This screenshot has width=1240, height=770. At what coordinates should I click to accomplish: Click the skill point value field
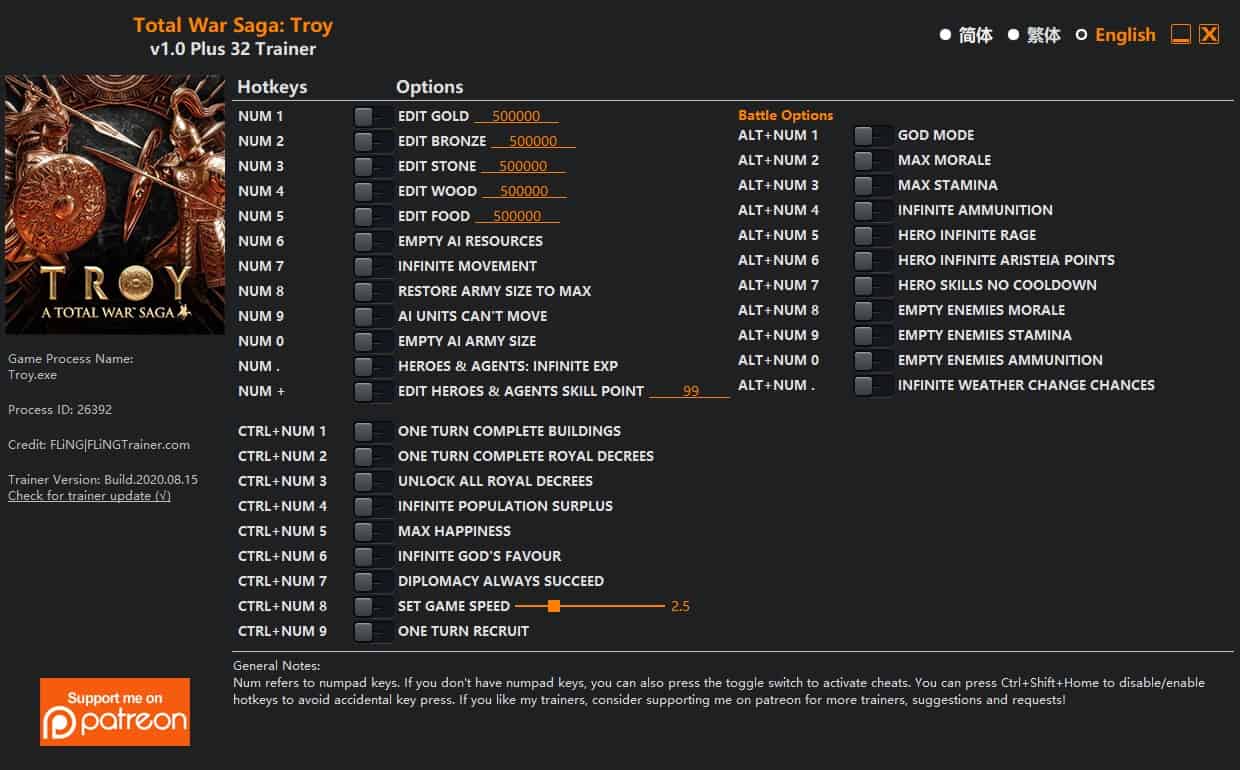pos(690,391)
